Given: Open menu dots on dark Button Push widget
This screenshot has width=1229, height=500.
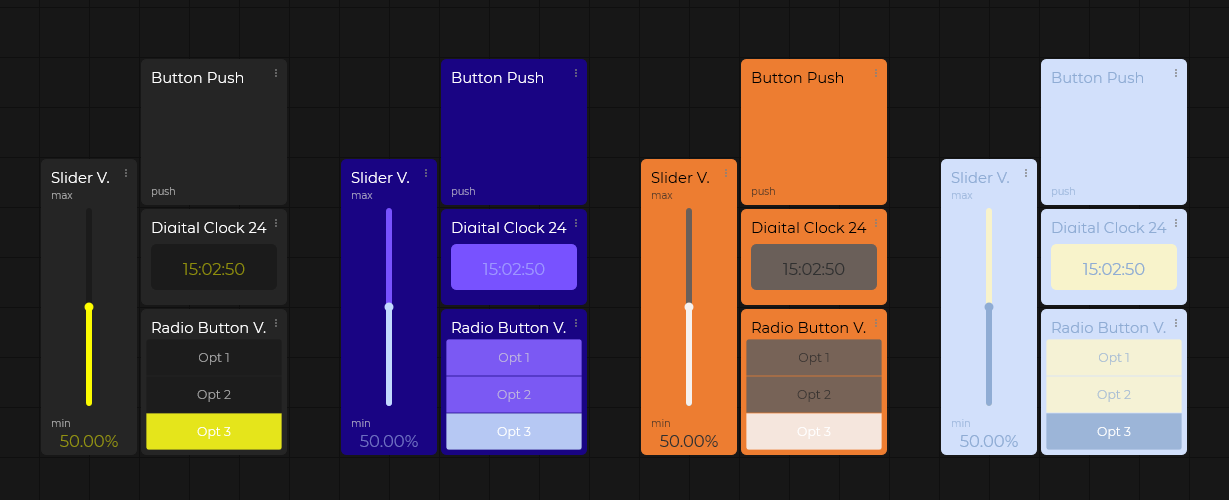Looking at the screenshot, I should [x=276, y=73].
